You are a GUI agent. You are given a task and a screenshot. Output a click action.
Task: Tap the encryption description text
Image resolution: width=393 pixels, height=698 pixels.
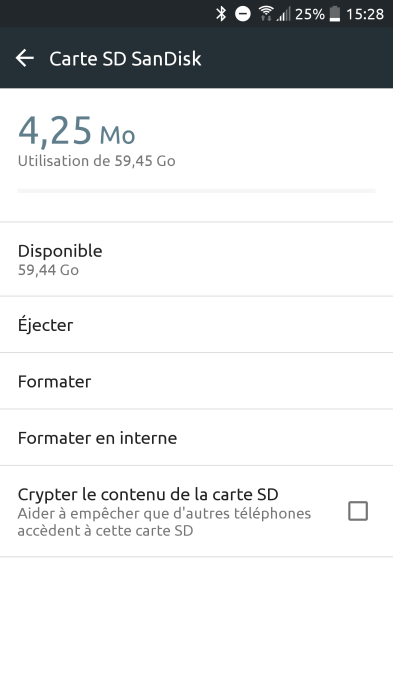[164, 522]
